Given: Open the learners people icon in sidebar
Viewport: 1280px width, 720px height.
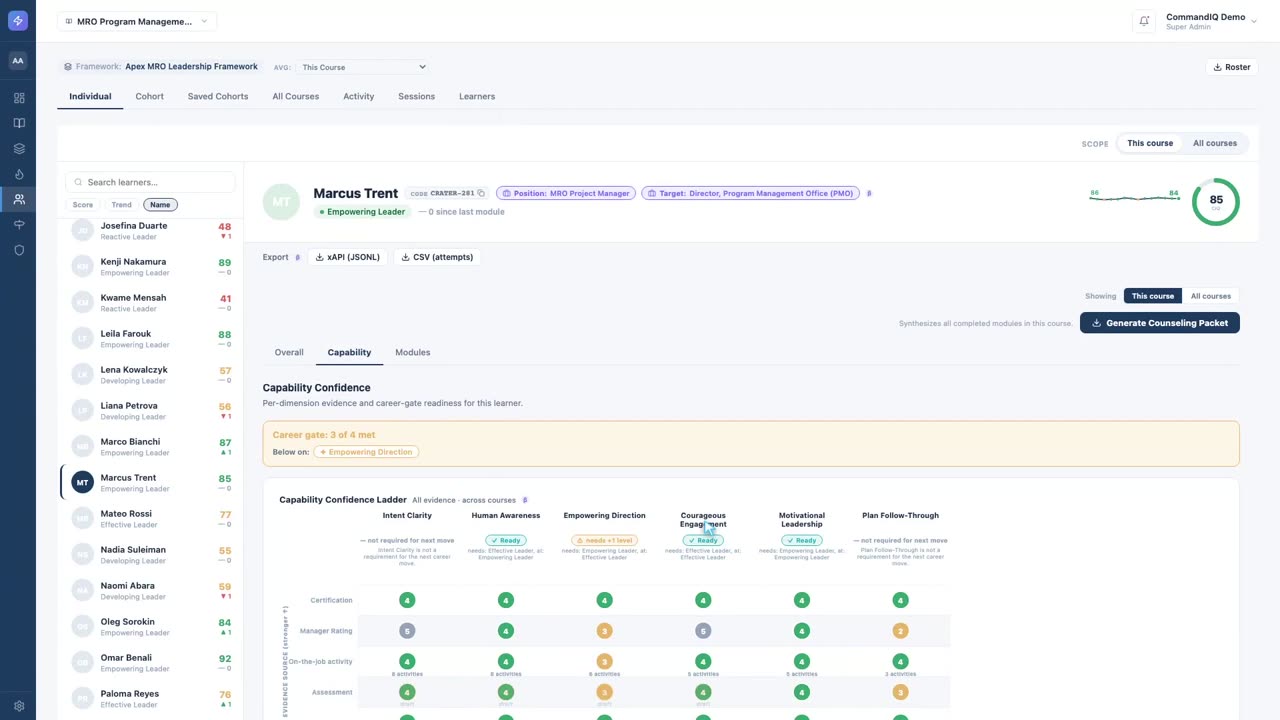Looking at the screenshot, I should 18,200.
